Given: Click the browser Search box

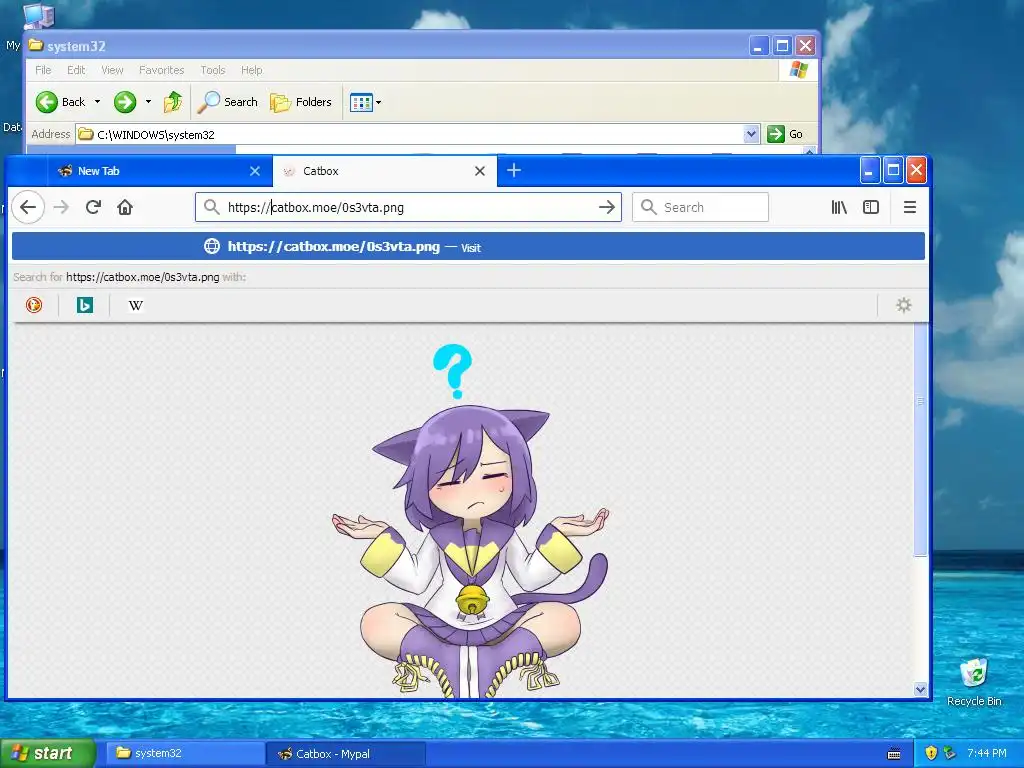Looking at the screenshot, I should [700, 207].
